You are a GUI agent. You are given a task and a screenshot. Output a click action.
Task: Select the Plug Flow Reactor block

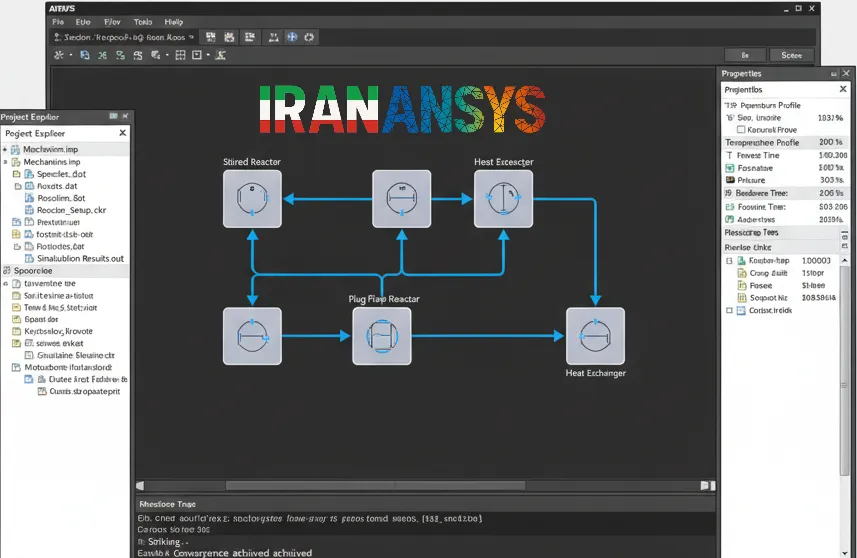click(381, 336)
